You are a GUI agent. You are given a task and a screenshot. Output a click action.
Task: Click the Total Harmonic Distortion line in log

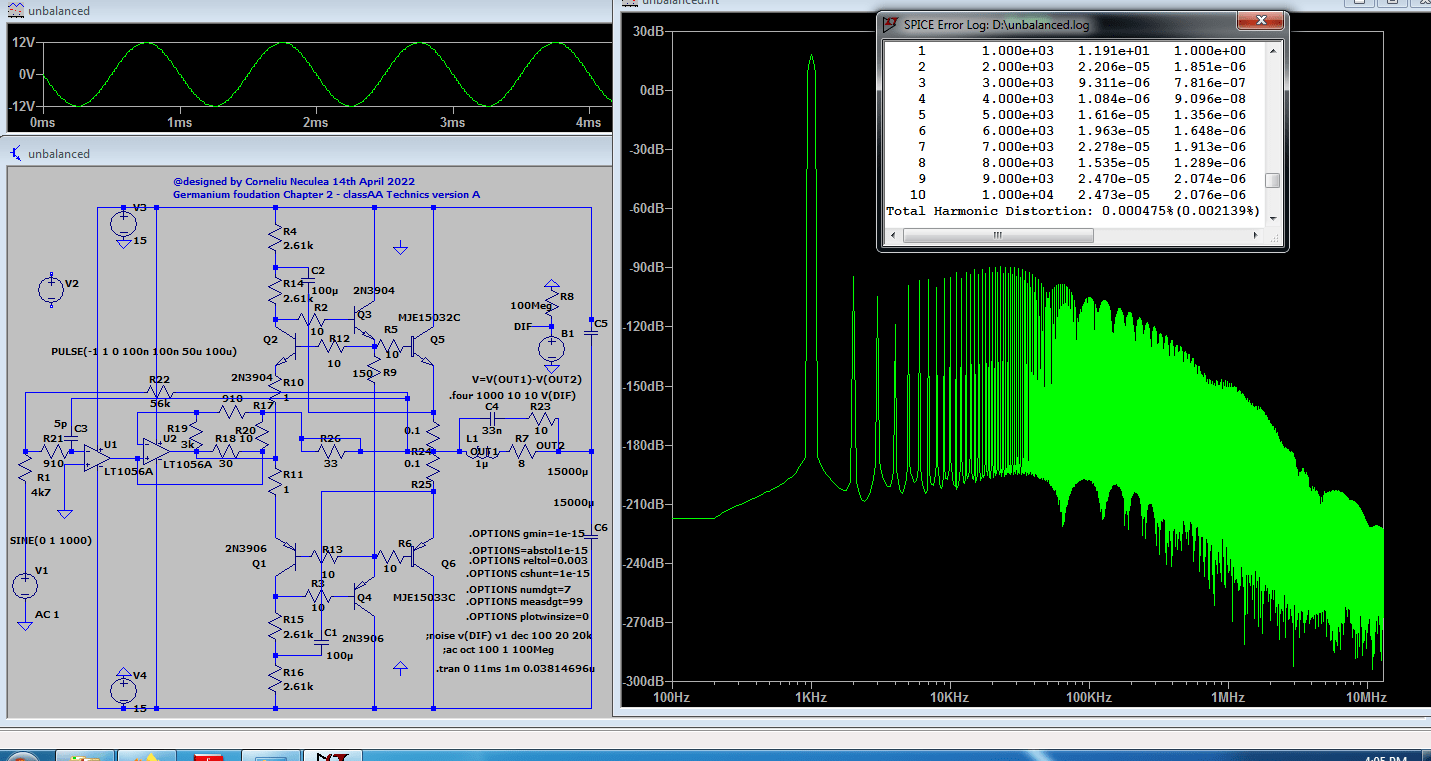pos(1073,212)
